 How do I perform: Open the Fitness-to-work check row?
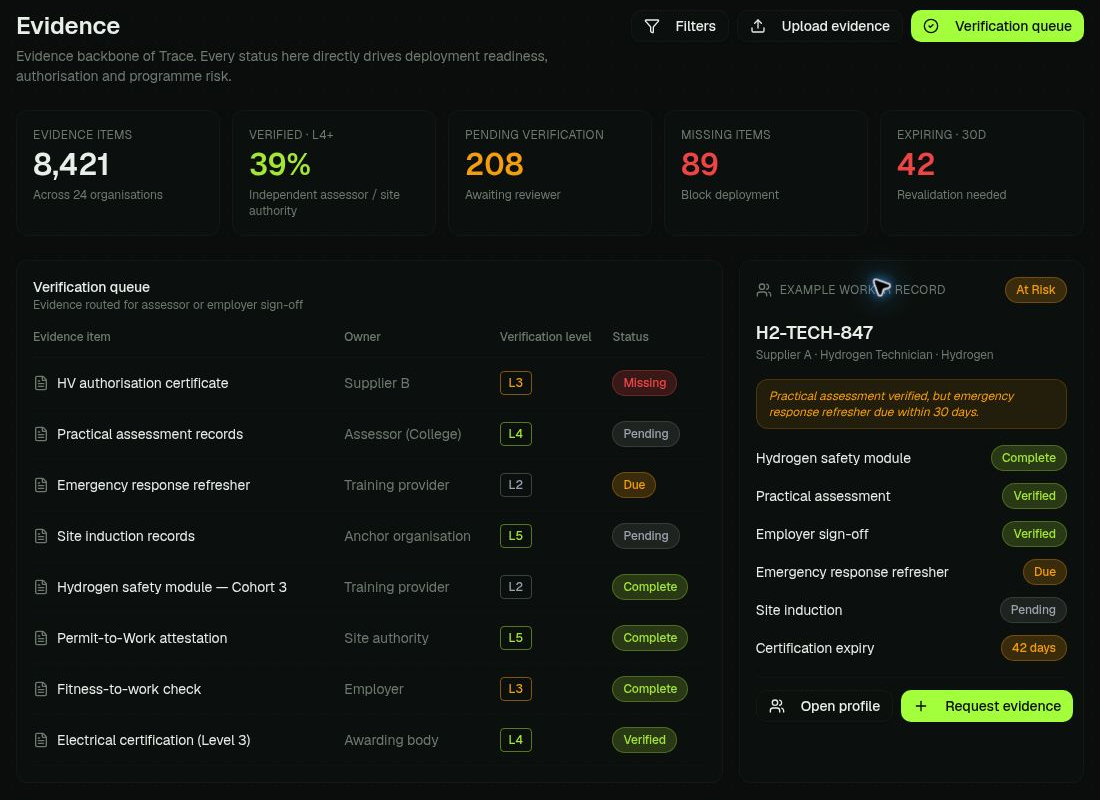369,689
